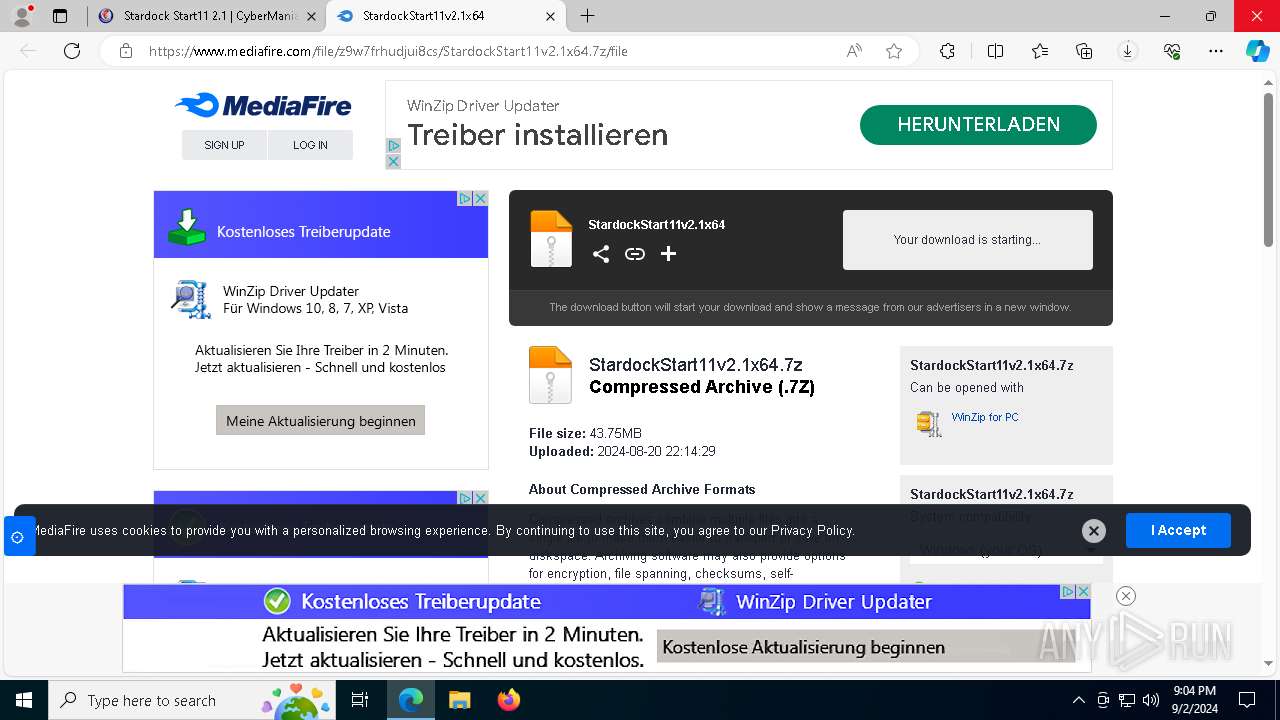Click the taskbar clock showing 9:04 PM
The height and width of the screenshot is (720, 1280).
coord(1195,700)
